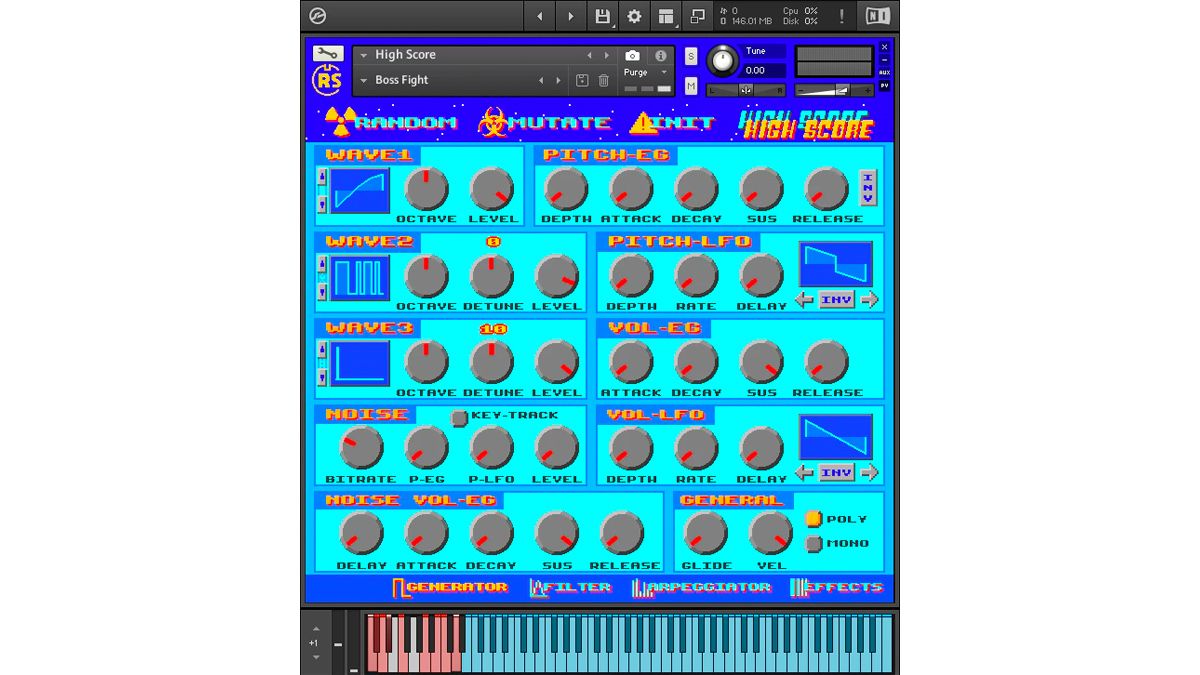Click the minimize view window icon

[x=698, y=16]
